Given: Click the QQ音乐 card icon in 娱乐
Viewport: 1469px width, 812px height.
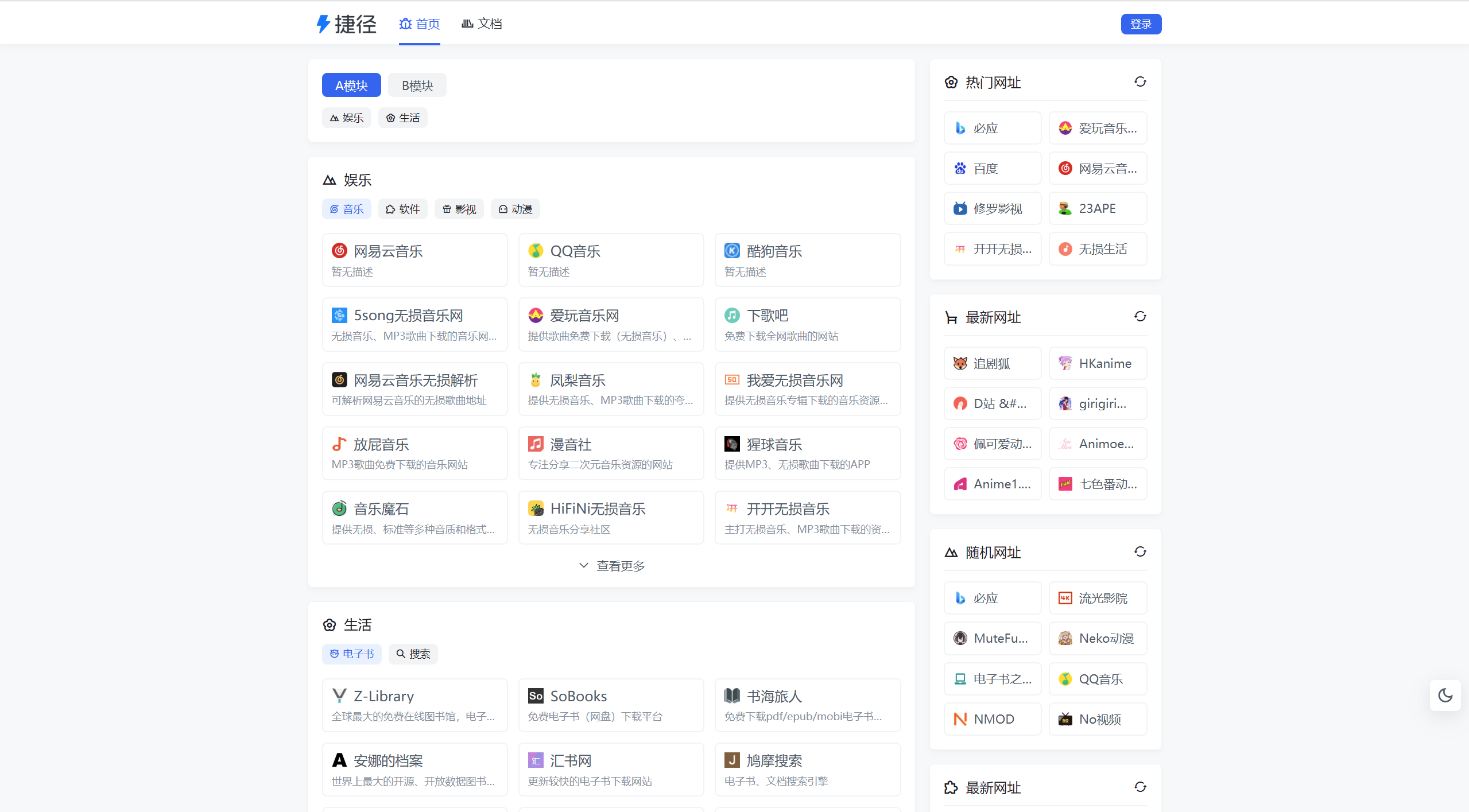Looking at the screenshot, I should tap(536, 251).
